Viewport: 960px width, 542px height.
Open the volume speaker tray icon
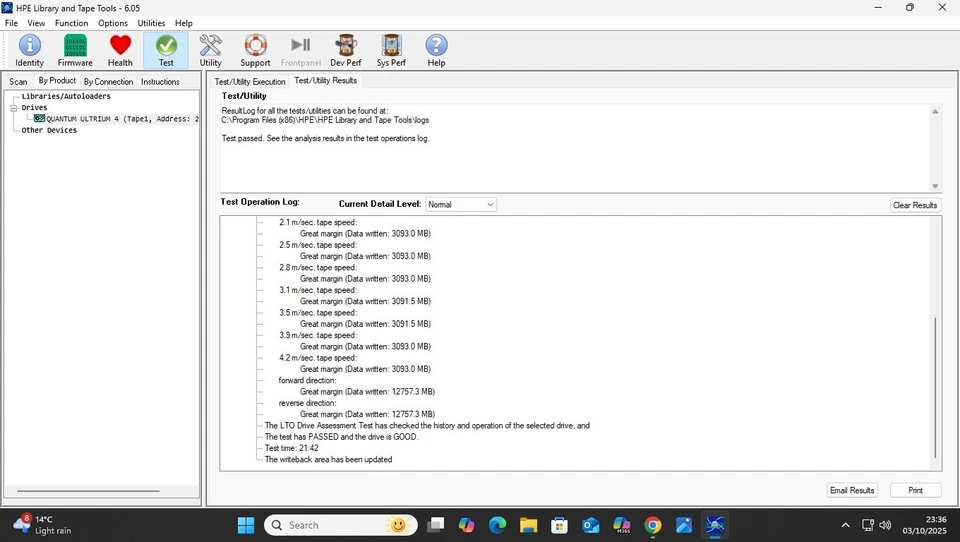(x=885, y=525)
